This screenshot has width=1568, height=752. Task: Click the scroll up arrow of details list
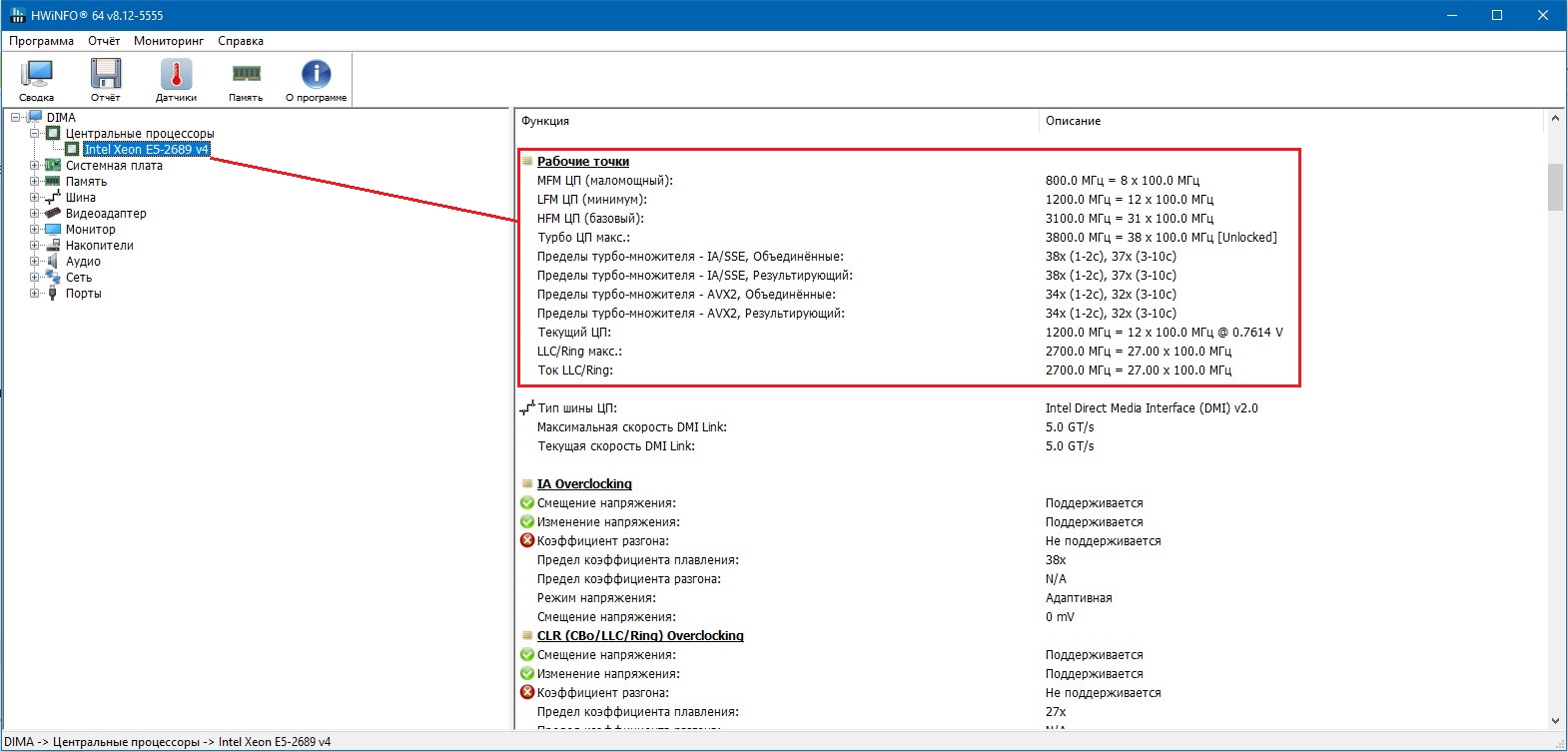(1555, 118)
